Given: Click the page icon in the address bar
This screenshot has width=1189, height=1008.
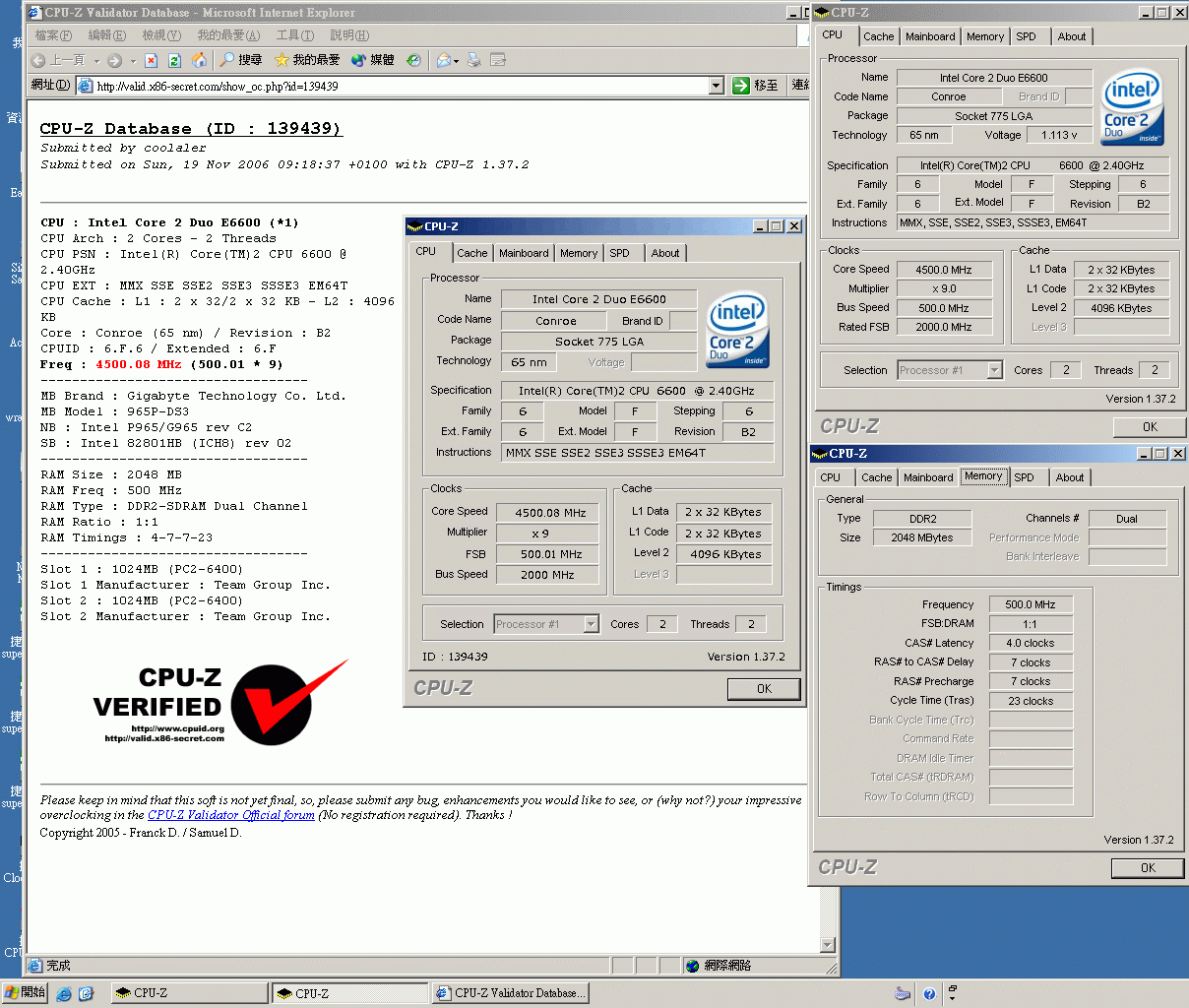Looking at the screenshot, I should click(x=86, y=86).
